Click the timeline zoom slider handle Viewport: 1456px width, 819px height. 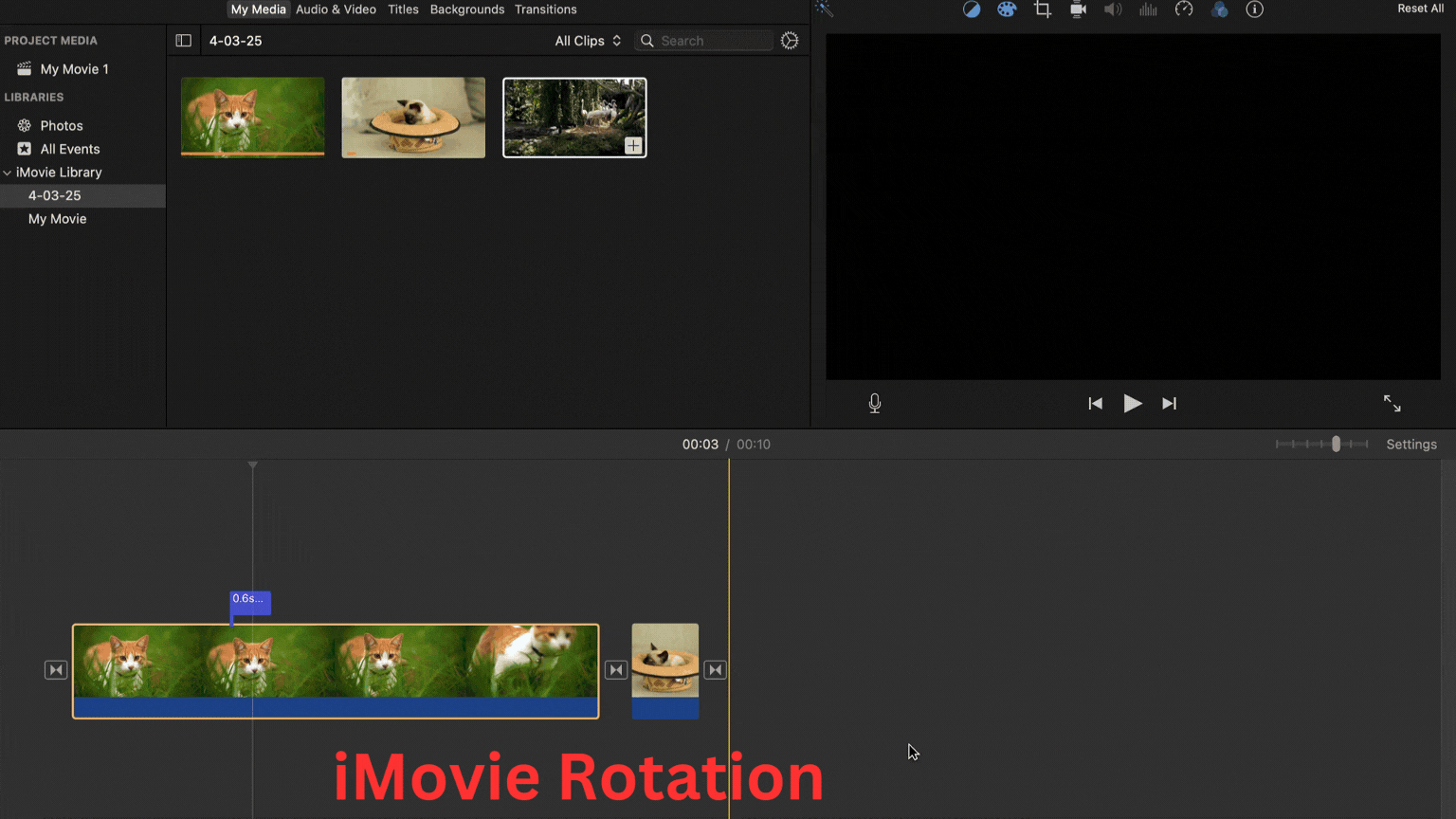[1336, 444]
